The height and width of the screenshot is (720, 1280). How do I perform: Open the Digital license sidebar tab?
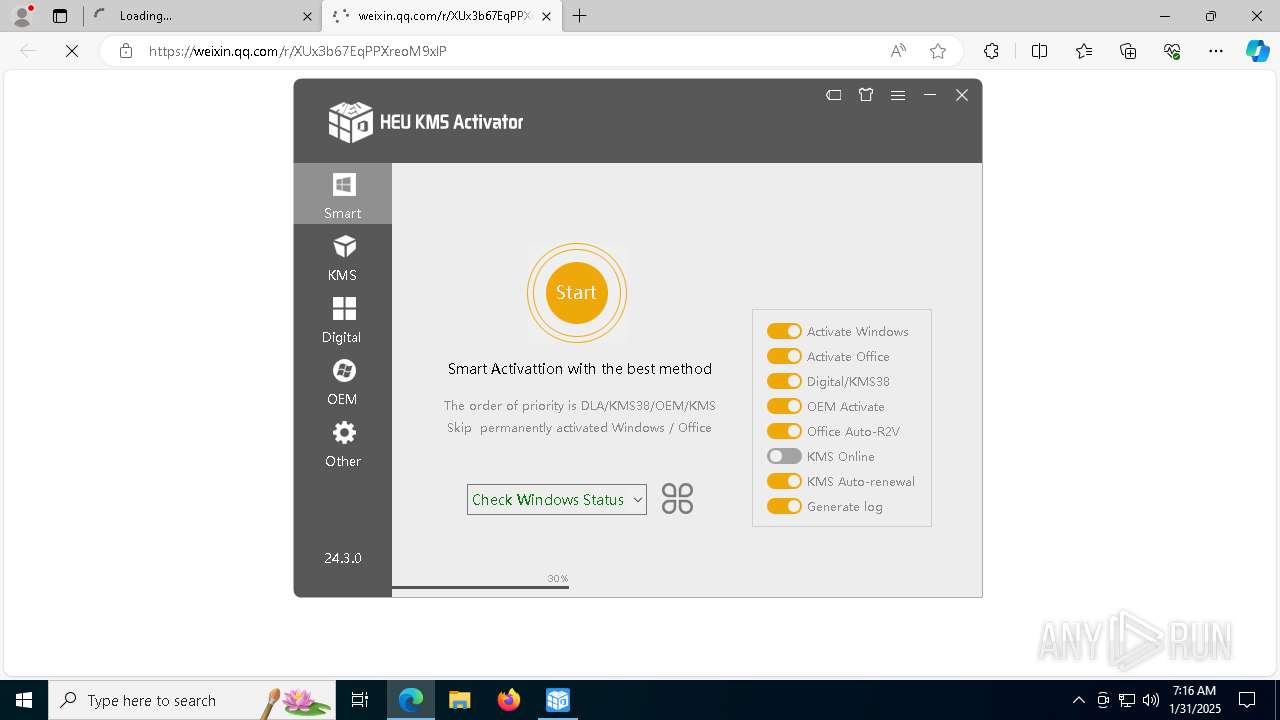342,319
